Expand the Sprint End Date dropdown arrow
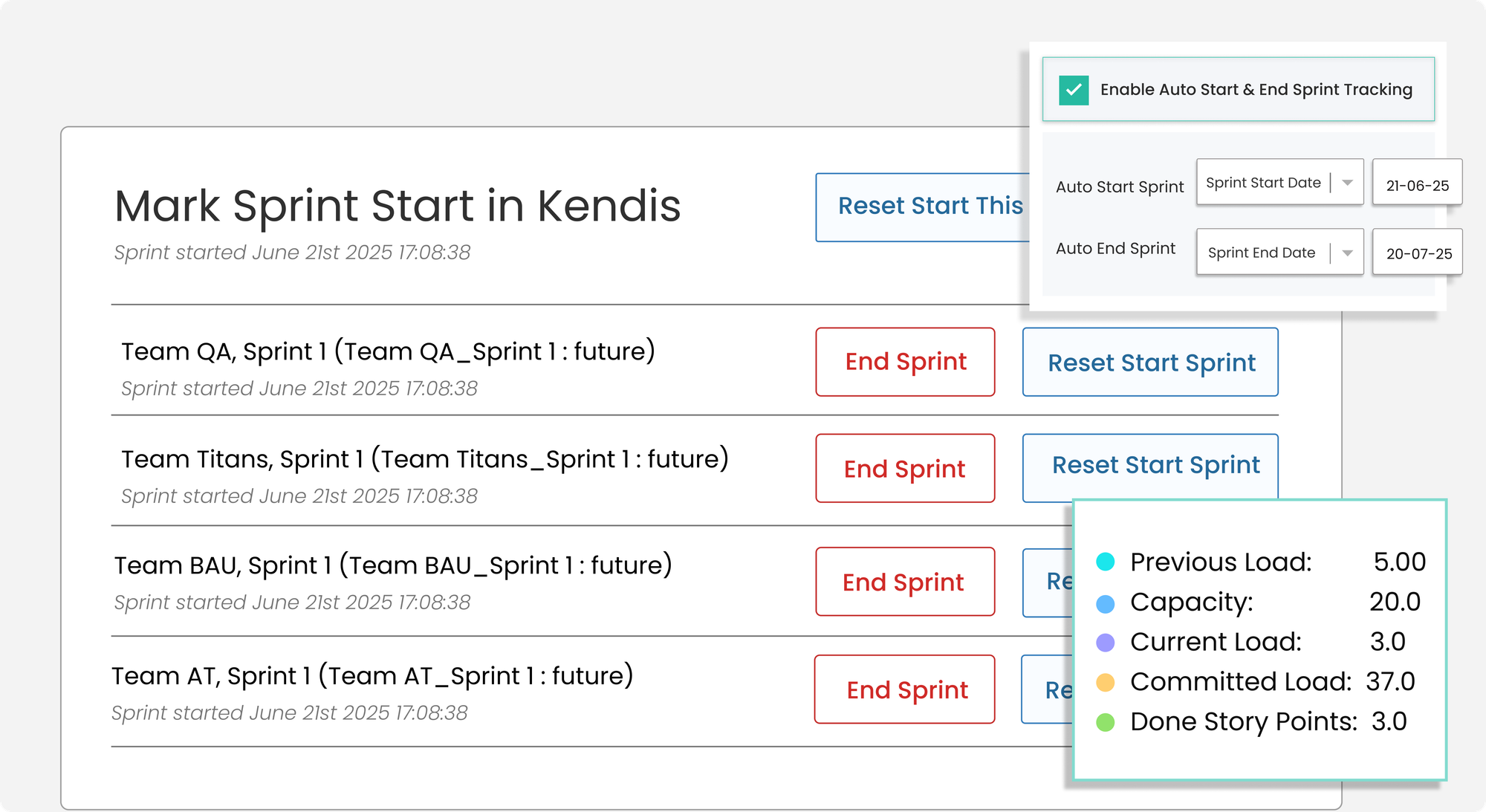 point(1347,253)
